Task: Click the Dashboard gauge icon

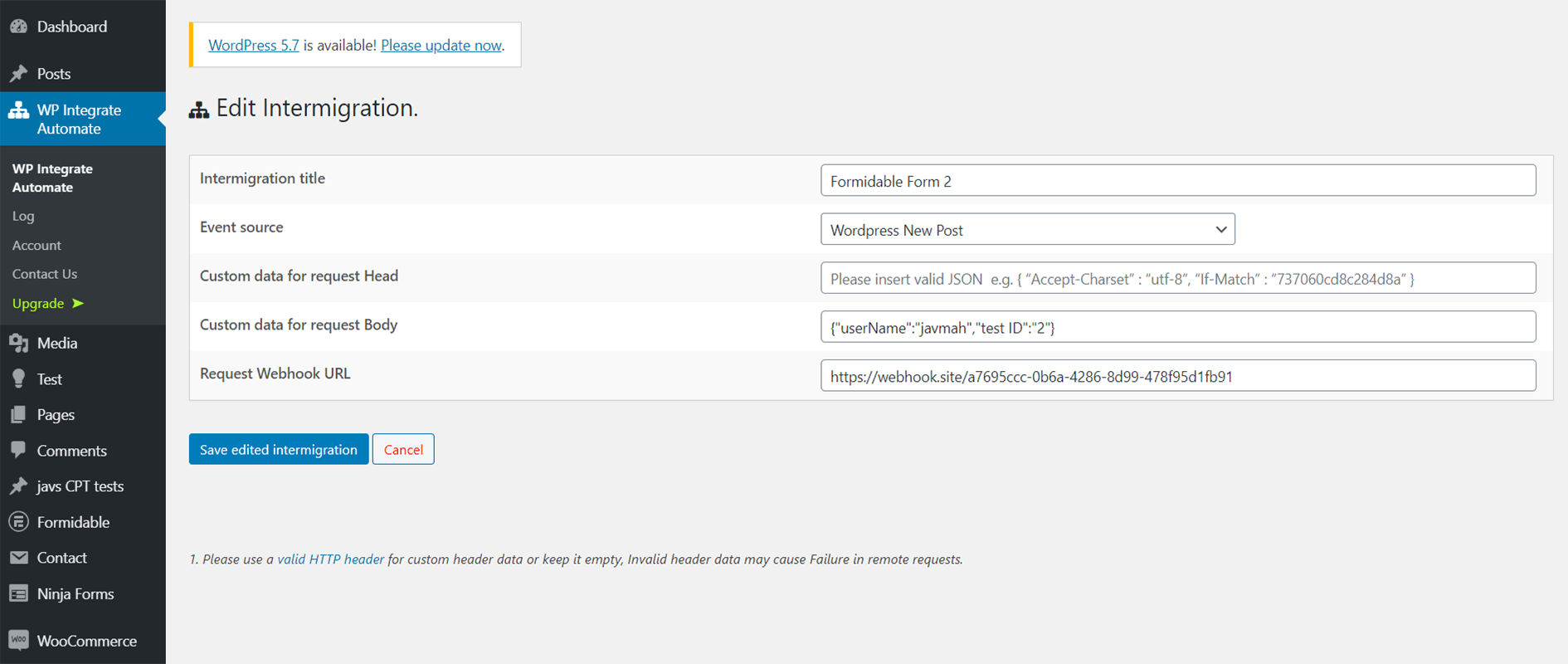Action: tap(19, 27)
